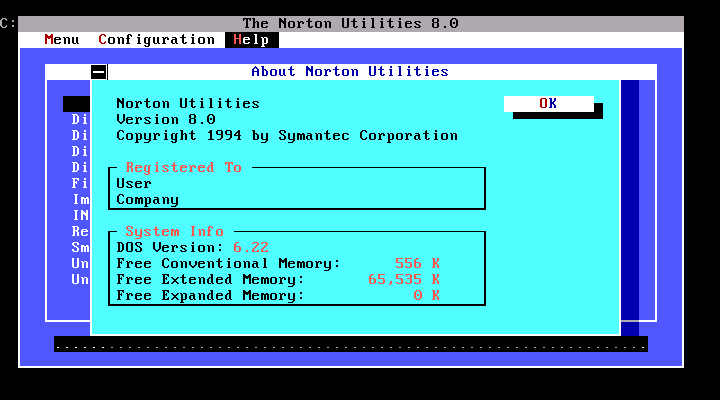Click the Version 8.0 text
This screenshot has height=400, width=720.
click(x=166, y=119)
